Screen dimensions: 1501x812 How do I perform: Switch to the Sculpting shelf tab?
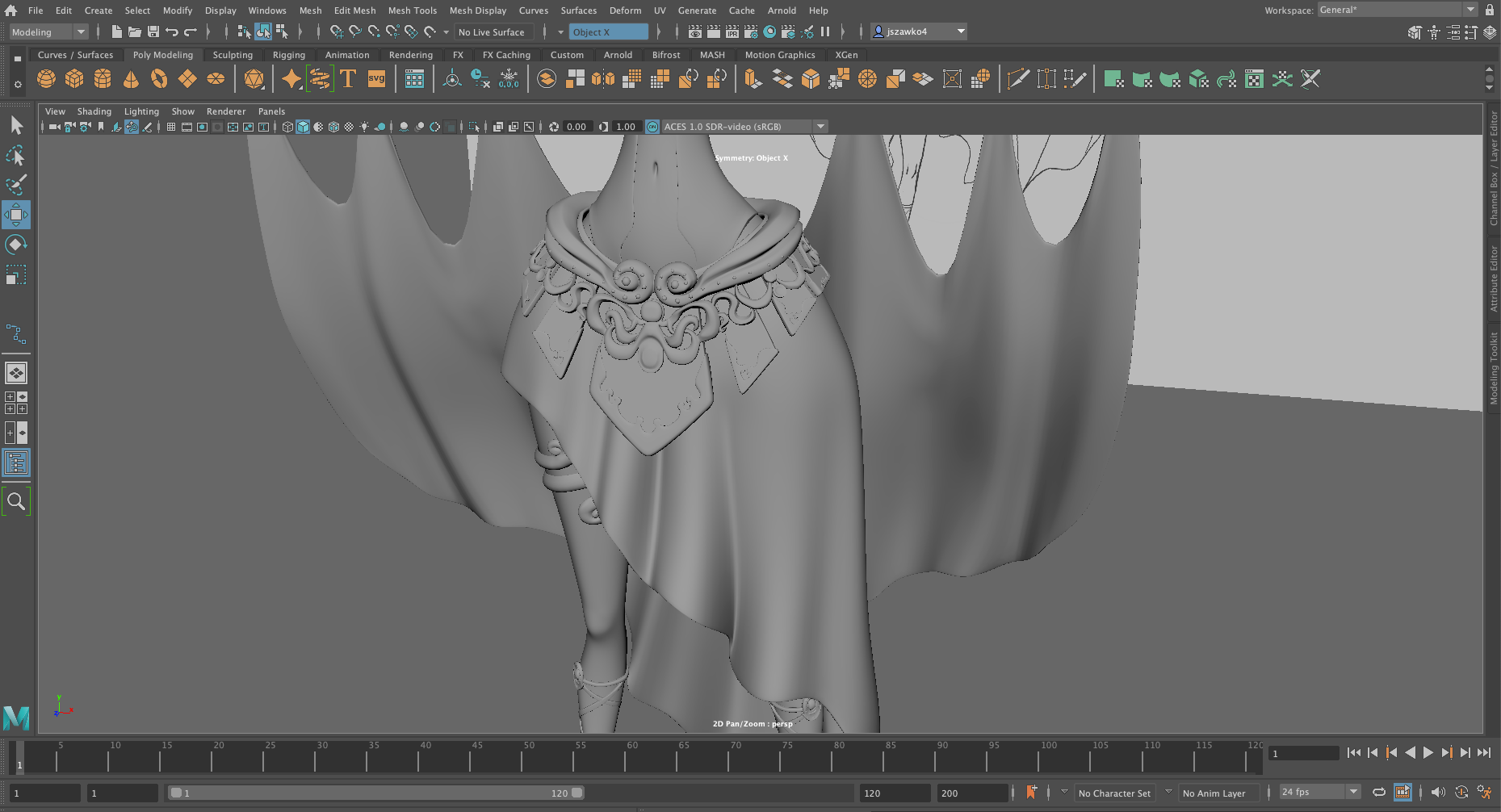click(x=233, y=55)
